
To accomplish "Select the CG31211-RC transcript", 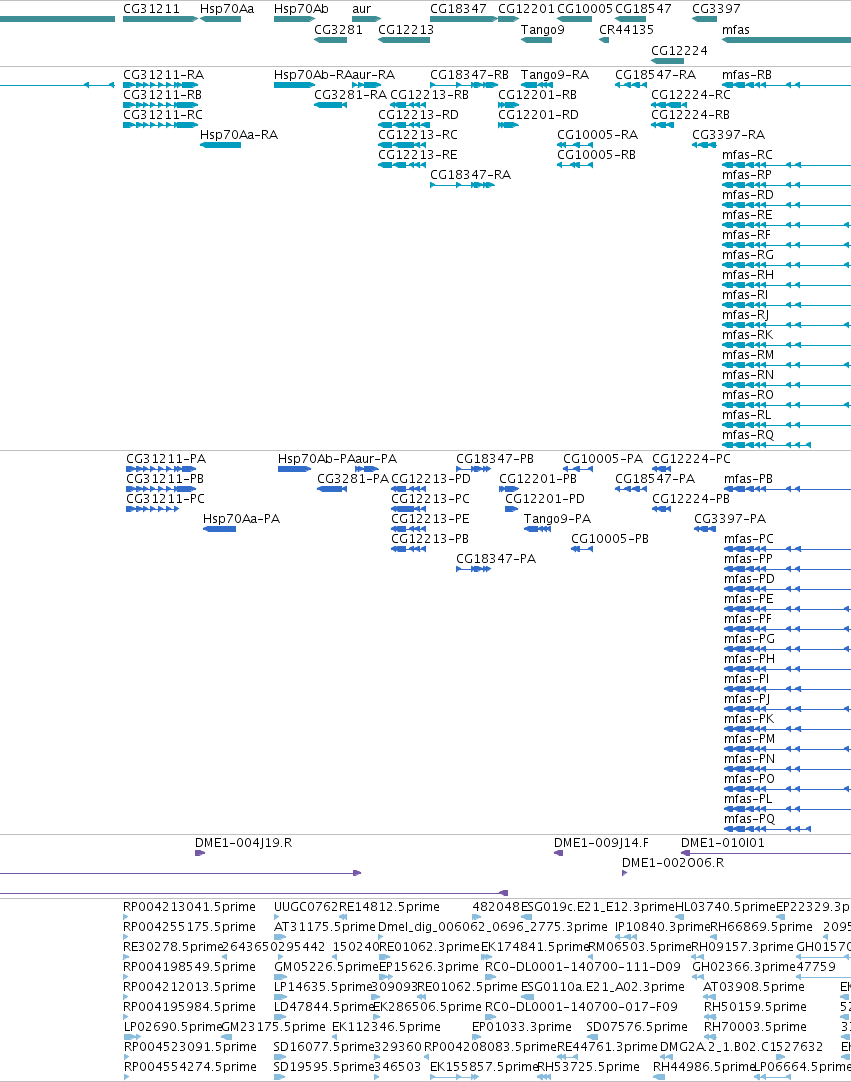I will tap(160, 125).
